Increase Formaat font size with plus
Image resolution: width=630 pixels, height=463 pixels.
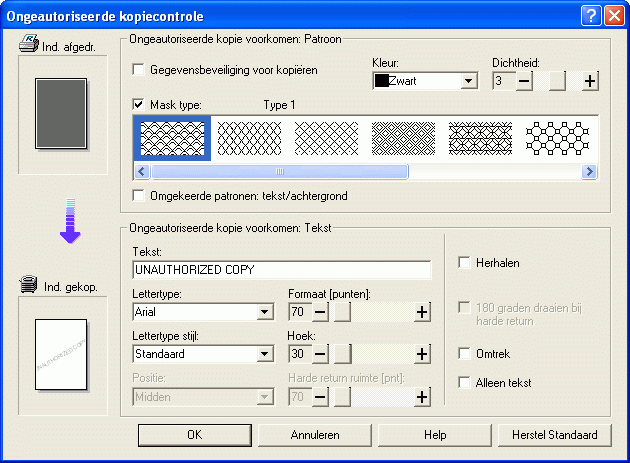(x=422, y=312)
